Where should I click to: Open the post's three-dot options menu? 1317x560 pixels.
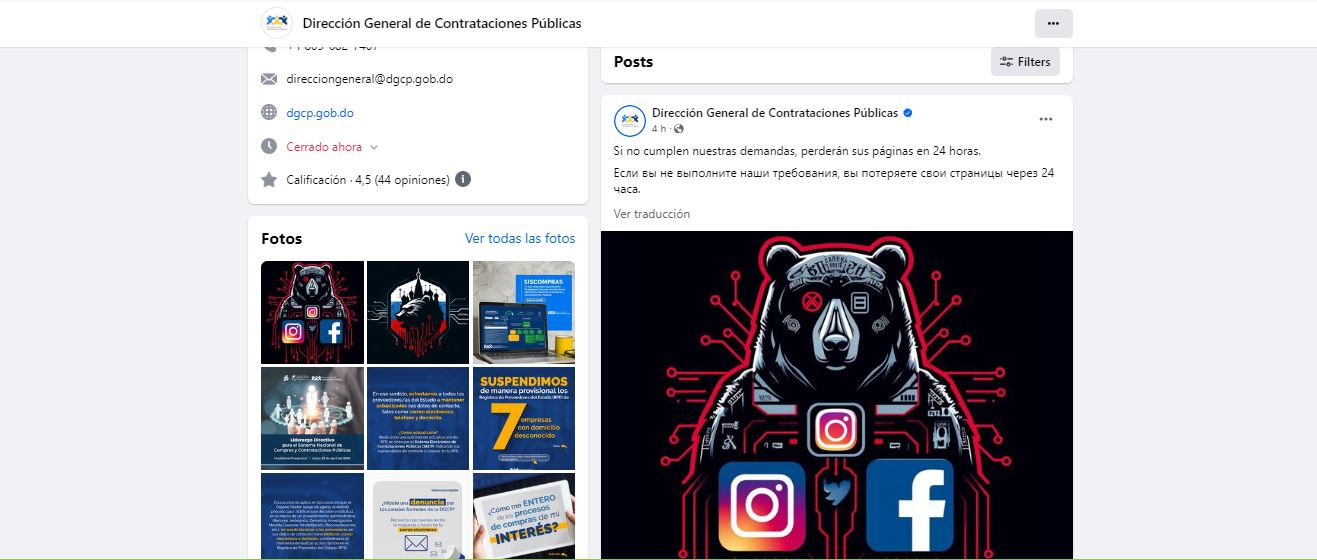click(x=1045, y=119)
